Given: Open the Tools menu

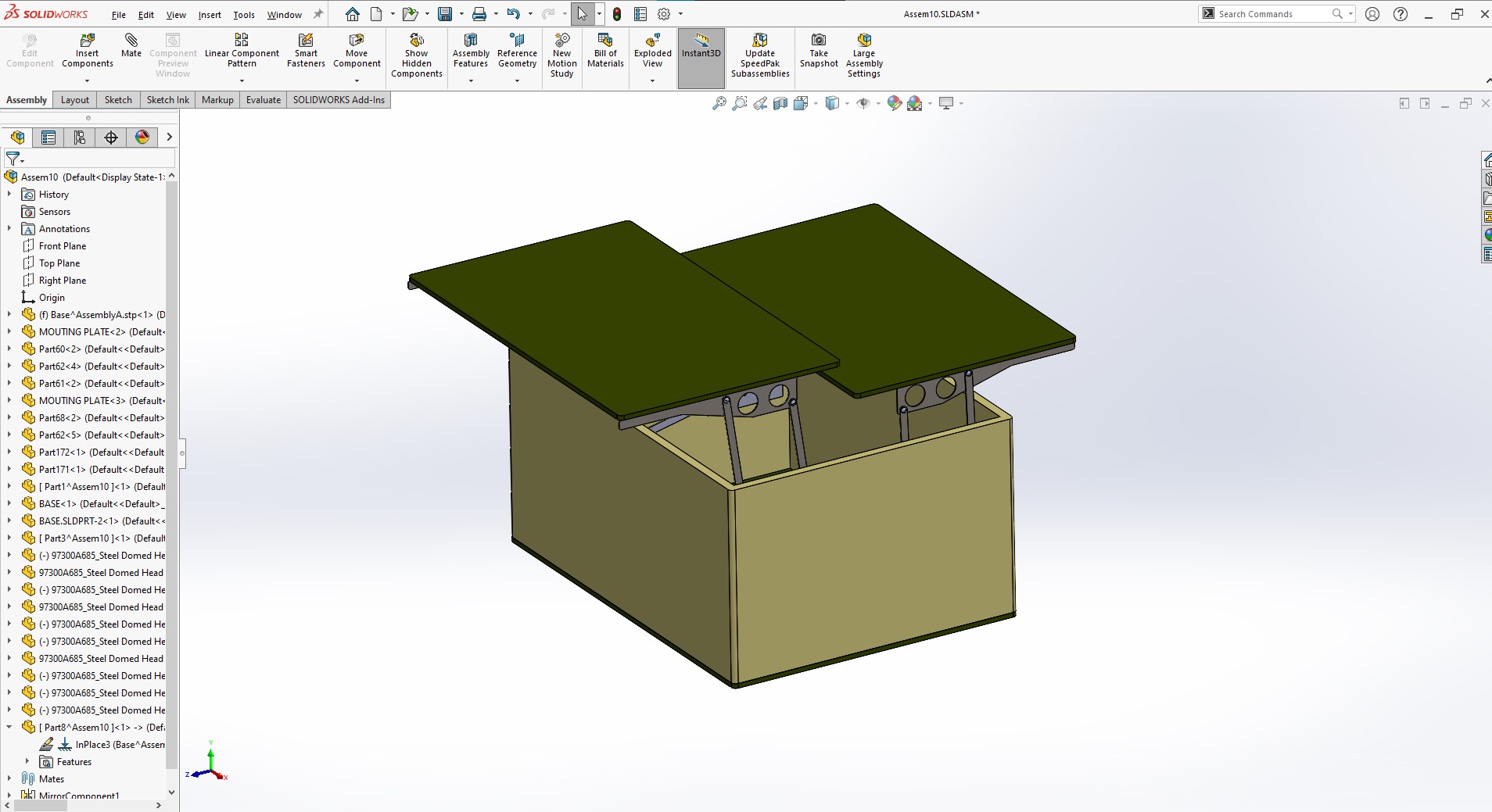Looking at the screenshot, I should pyautogui.click(x=244, y=15).
